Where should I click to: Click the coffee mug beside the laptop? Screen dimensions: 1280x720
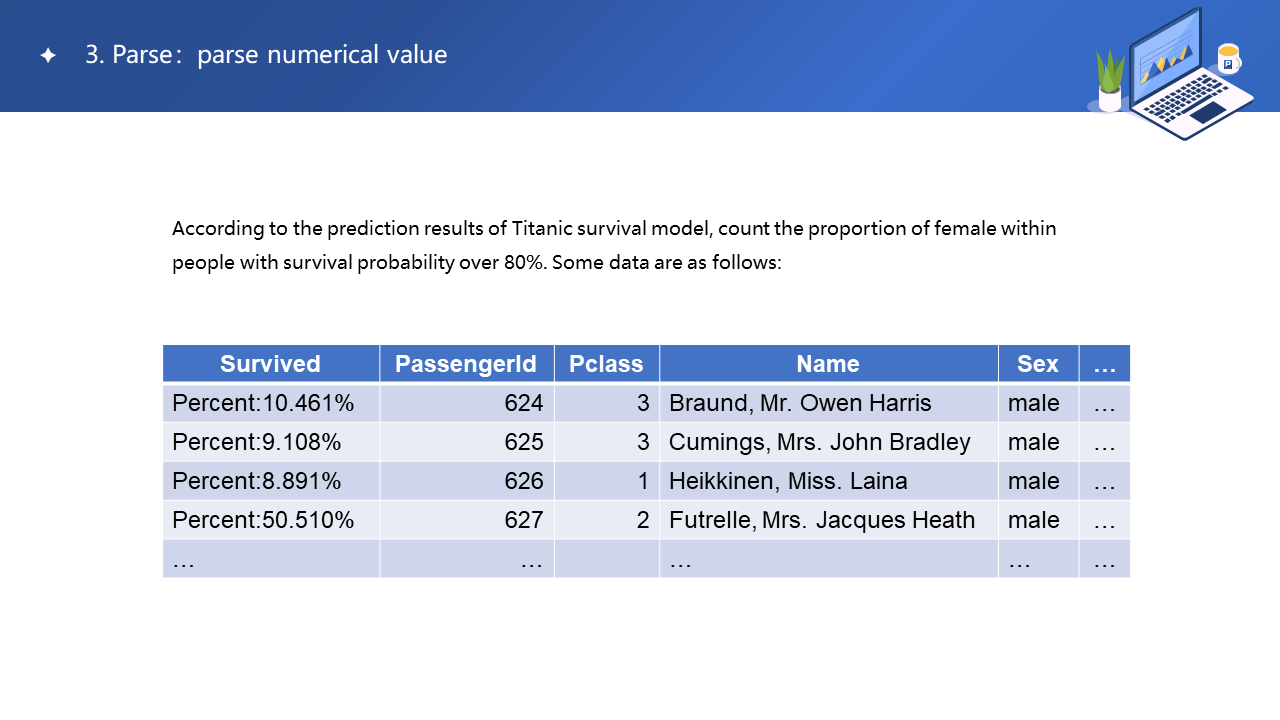(1228, 59)
